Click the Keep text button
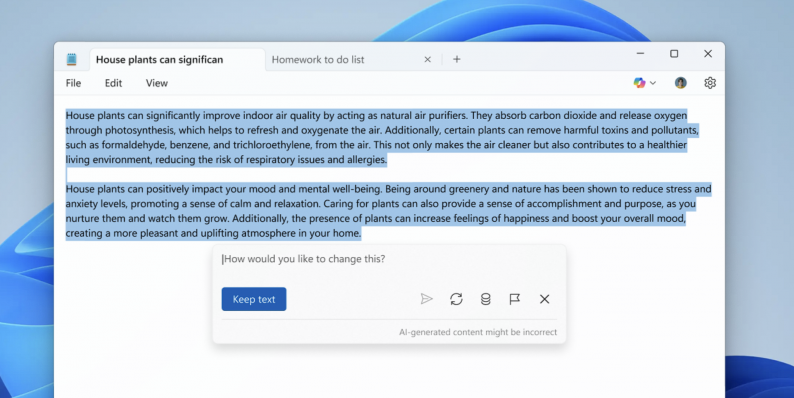Image resolution: width=794 pixels, height=398 pixels. pyautogui.click(x=254, y=299)
